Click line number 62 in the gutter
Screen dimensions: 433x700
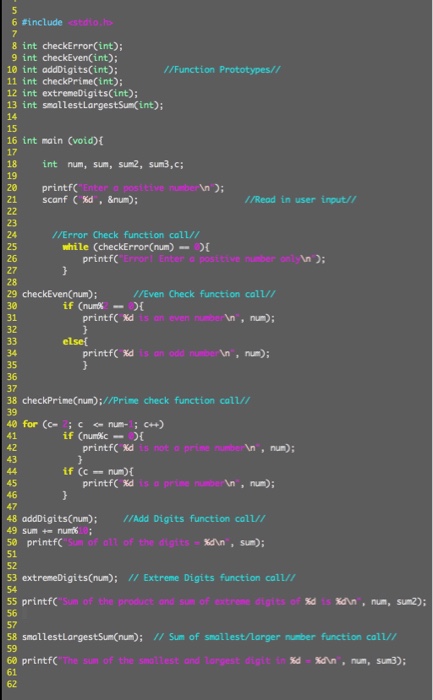coord(12,684)
